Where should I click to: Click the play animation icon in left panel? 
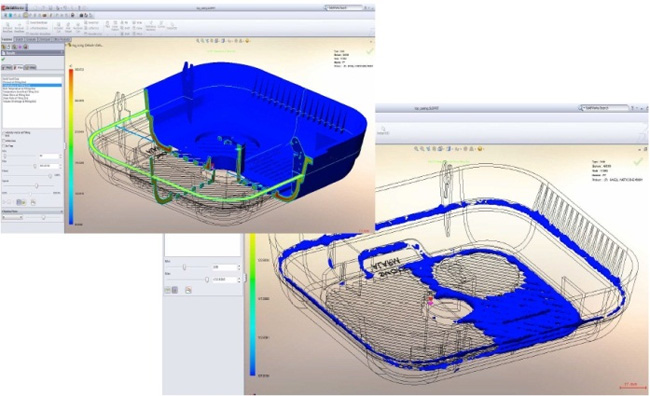[4, 202]
